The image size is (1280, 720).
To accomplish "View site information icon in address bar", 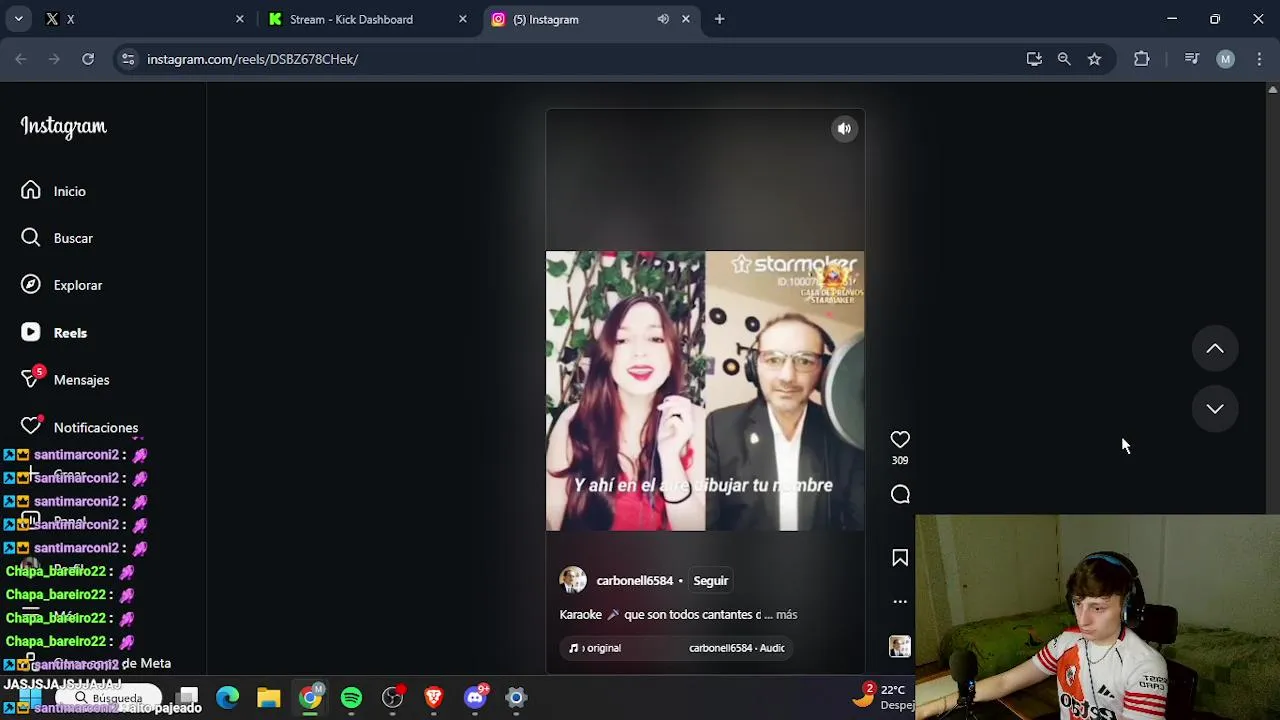I will coord(128,59).
